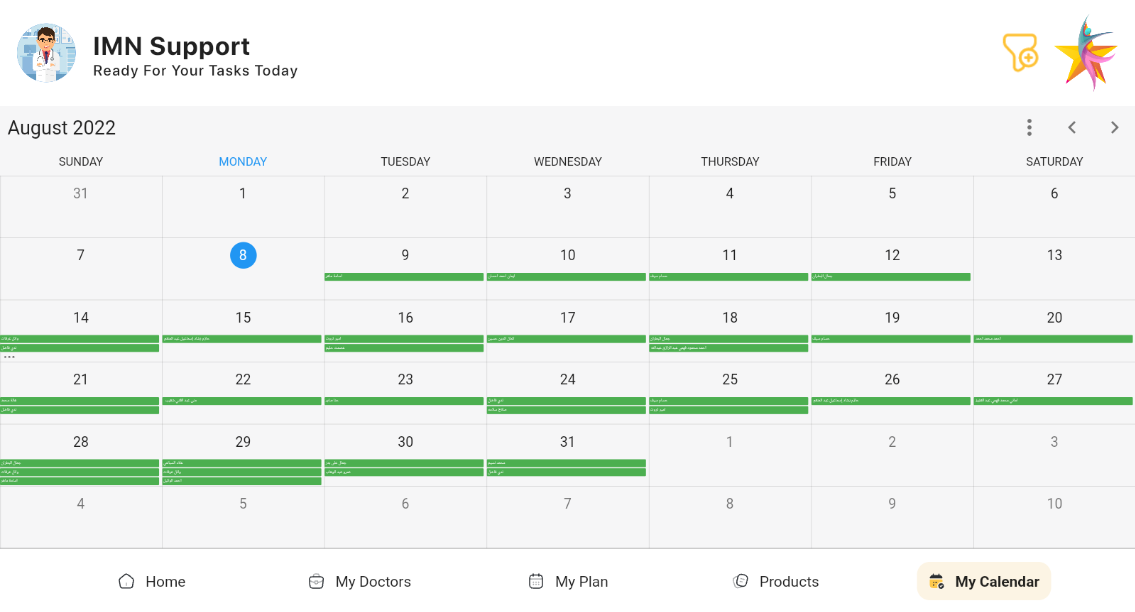The width and height of the screenshot is (1135, 612).
Task: Click the second event on August 31
Action: 566,472
